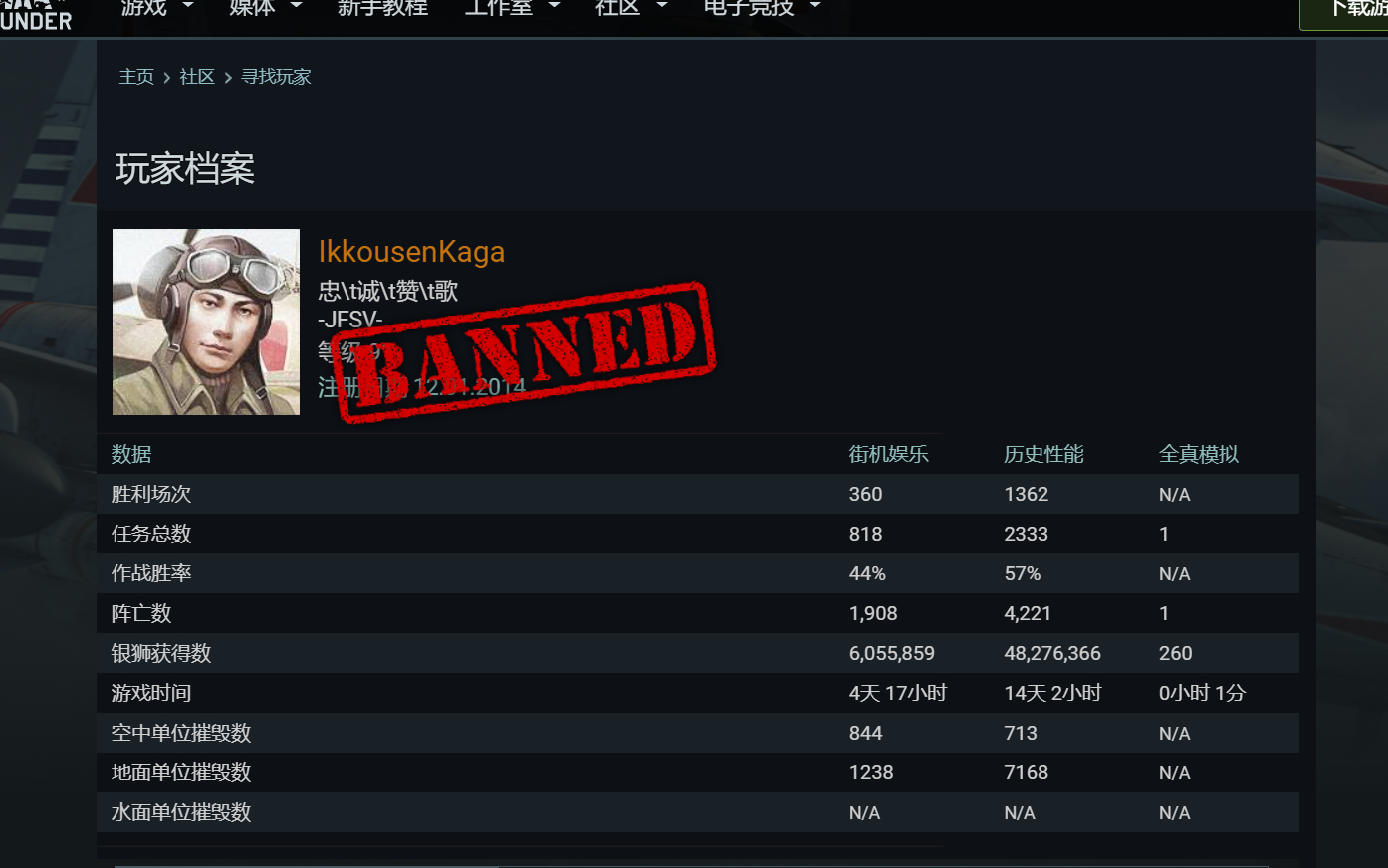Click the red BANNED stamp
The image size is (1388, 868).
point(523,351)
